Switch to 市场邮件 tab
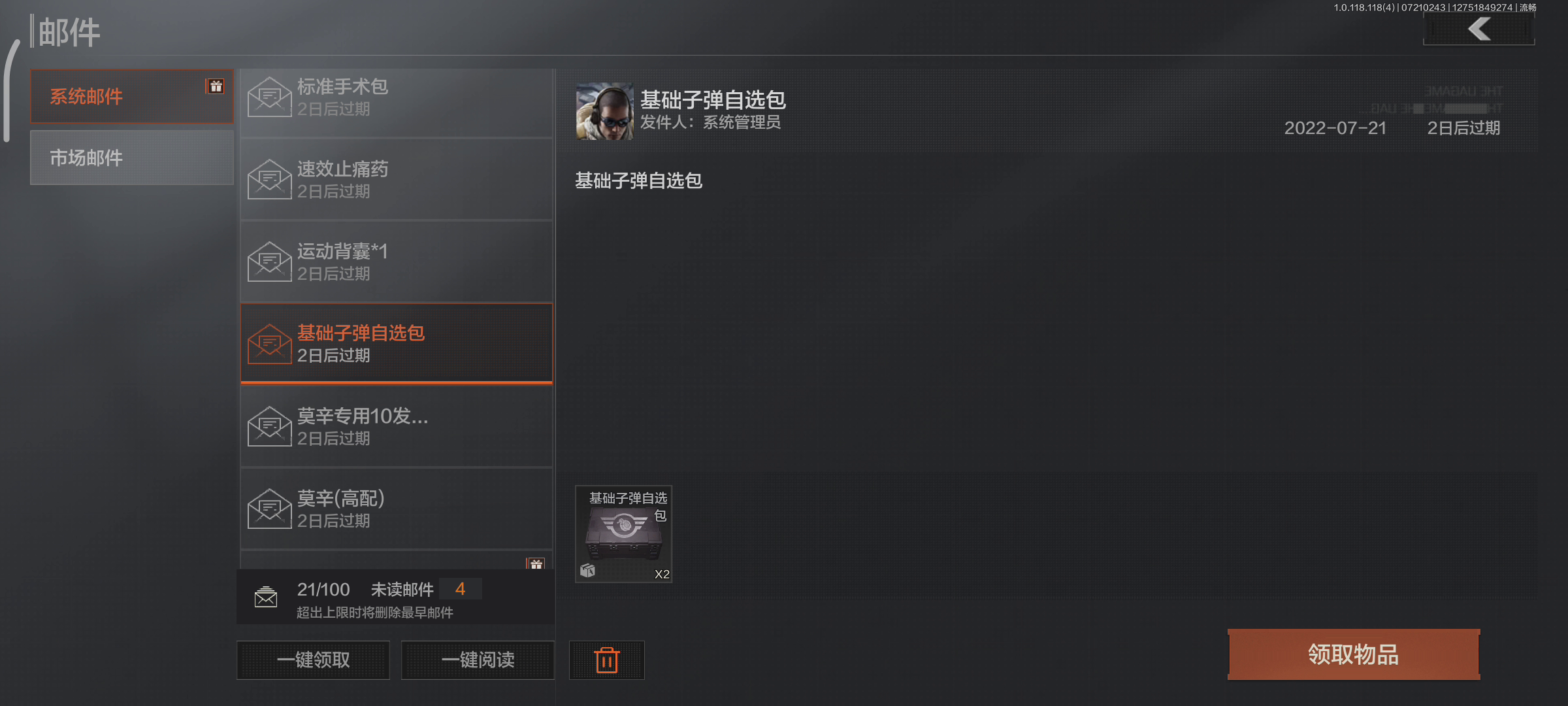1568x706 pixels. 131,158
